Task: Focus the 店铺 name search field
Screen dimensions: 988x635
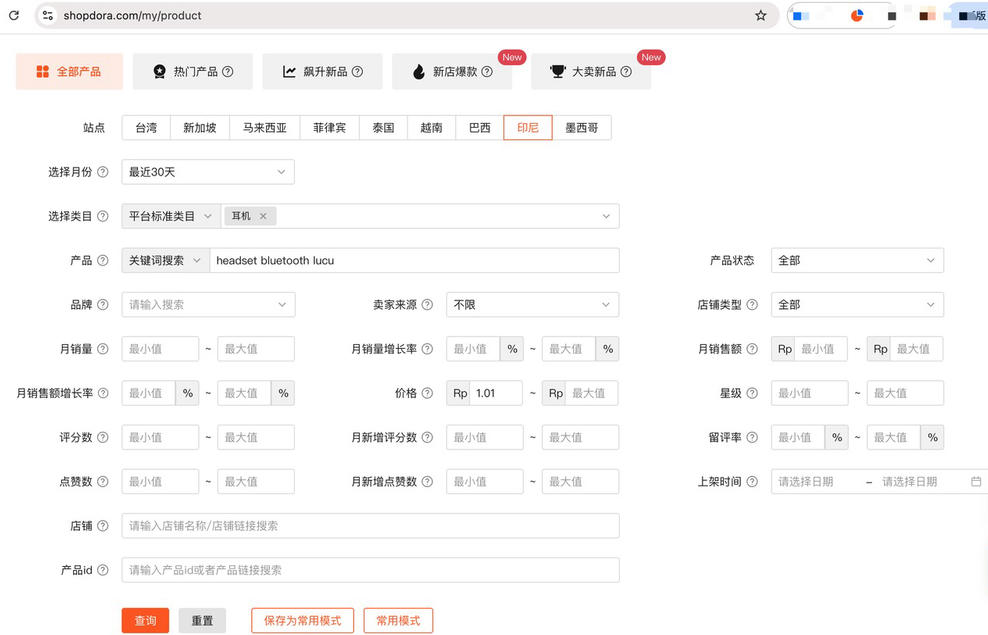Action: pyautogui.click(x=370, y=526)
